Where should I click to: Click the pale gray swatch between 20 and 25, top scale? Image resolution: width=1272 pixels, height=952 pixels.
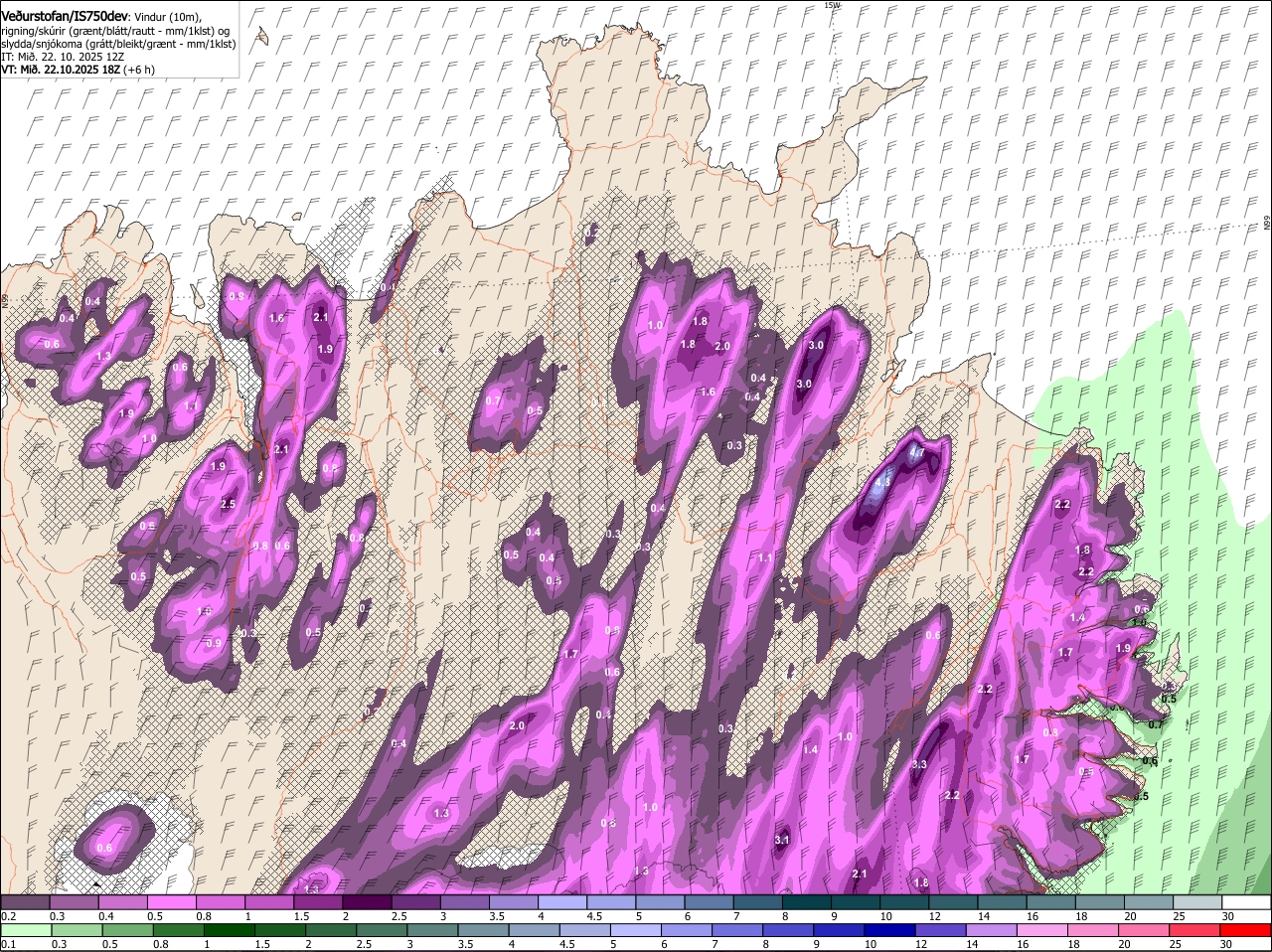(1149, 902)
